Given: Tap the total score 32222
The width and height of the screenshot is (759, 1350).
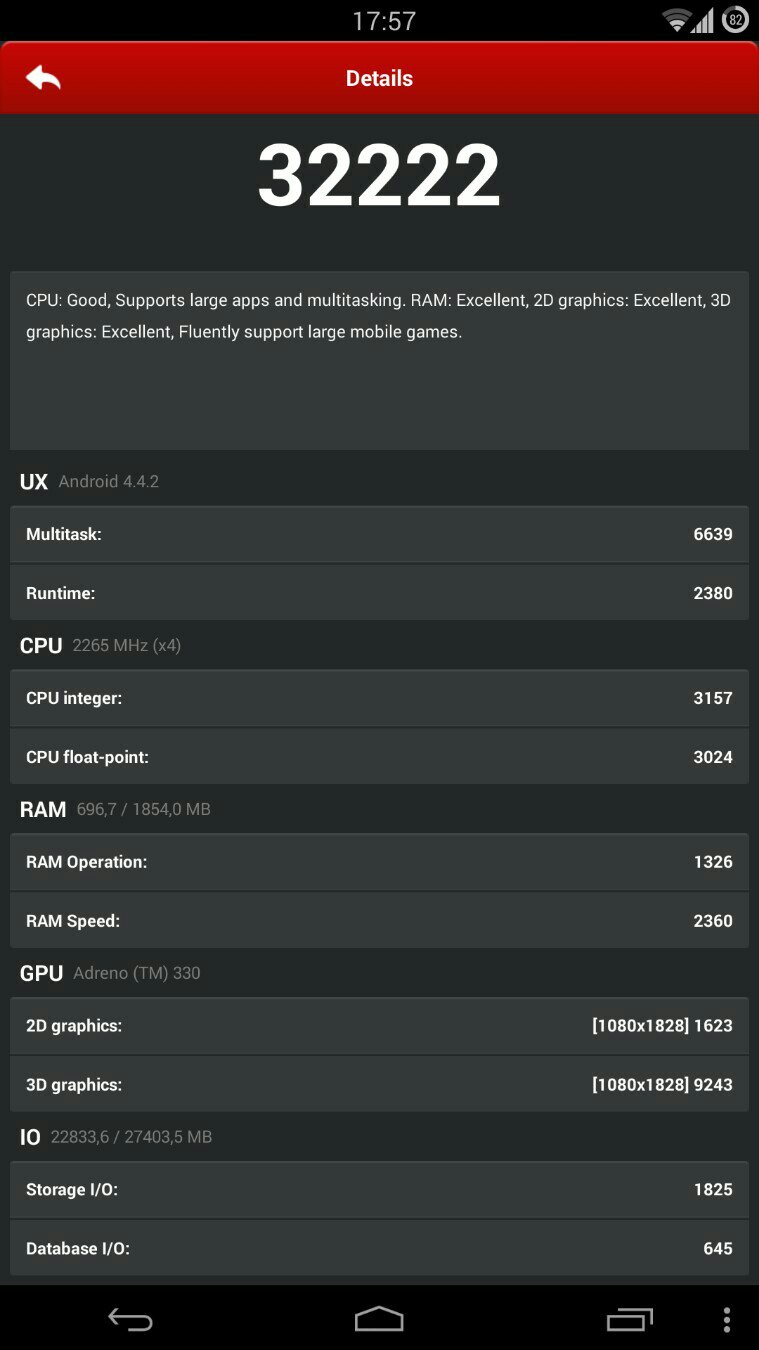Looking at the screenshot, I should [379, 176].
